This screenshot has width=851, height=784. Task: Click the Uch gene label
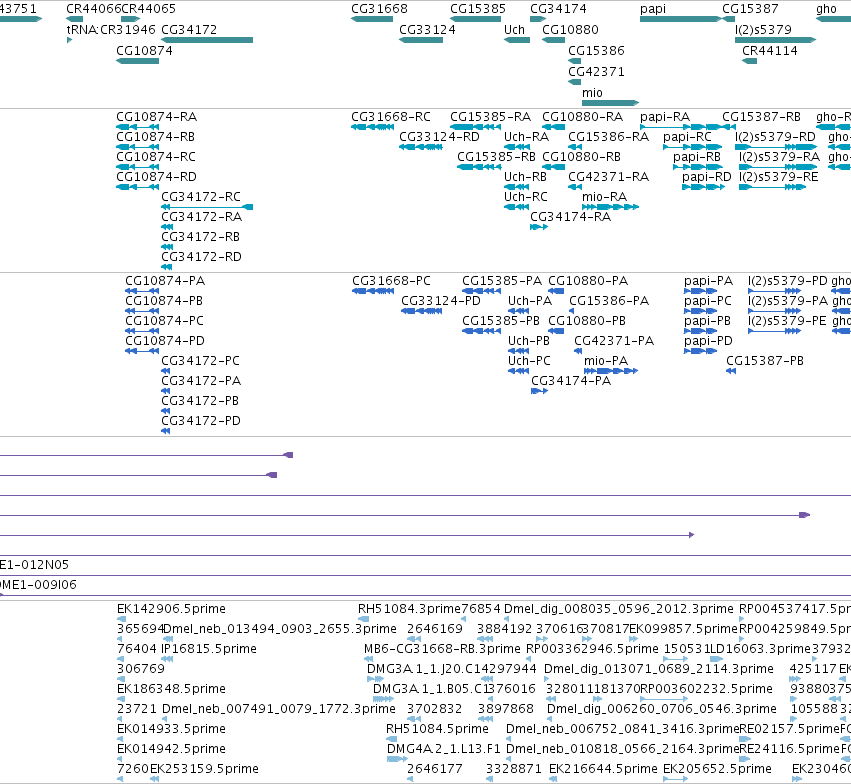coord(515,30)
